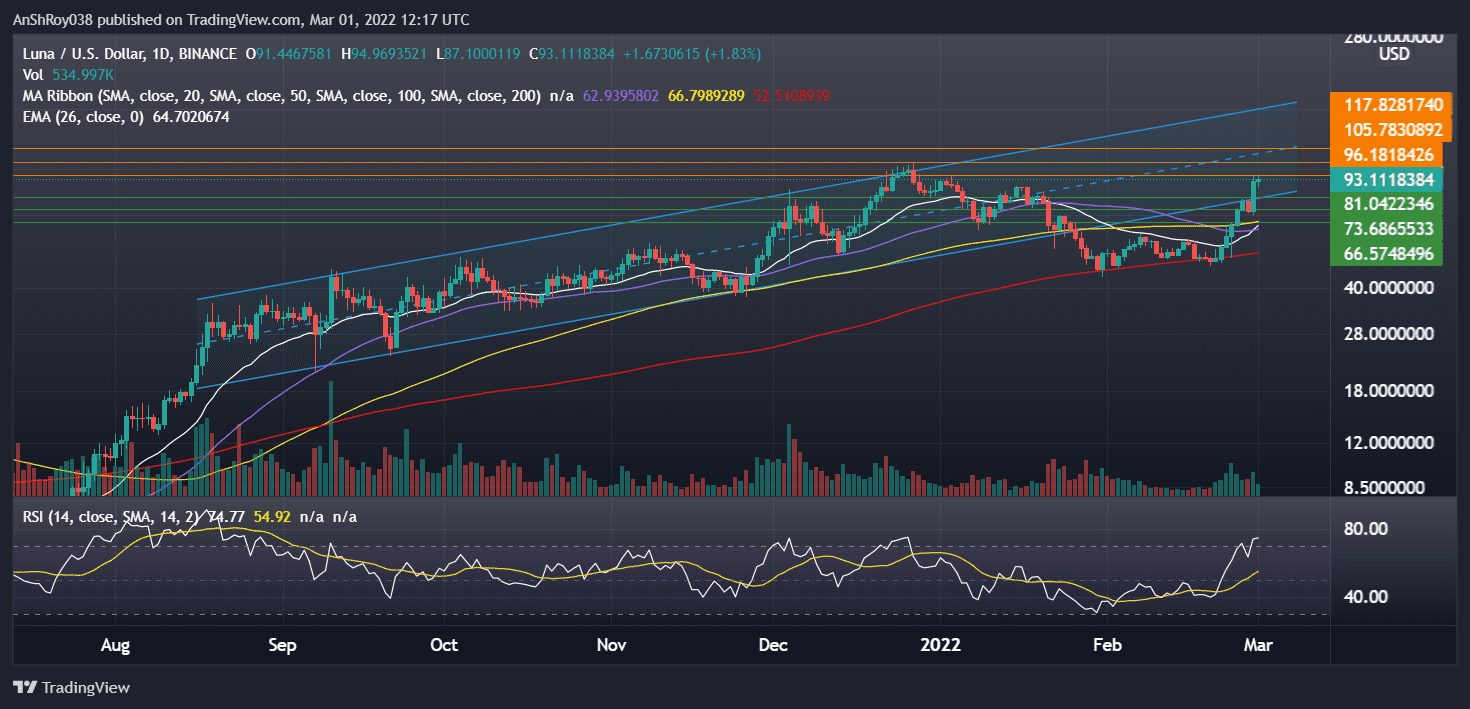Image resolution: width=1470 pixels, height=709 pixels.
Task: Click the Aug label on the time axis
Action: click(x=115, y=645)
